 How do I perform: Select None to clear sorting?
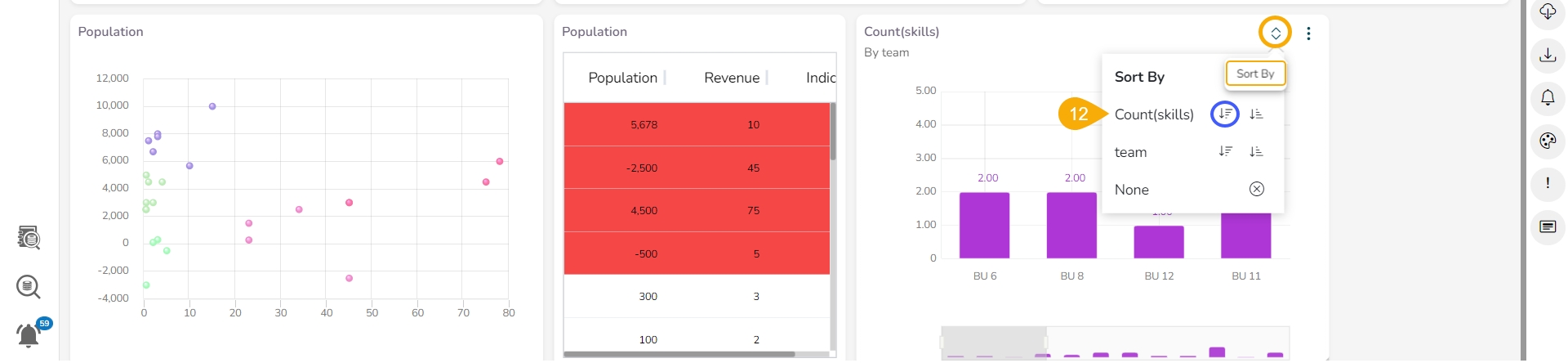[x=1132, y=190]
